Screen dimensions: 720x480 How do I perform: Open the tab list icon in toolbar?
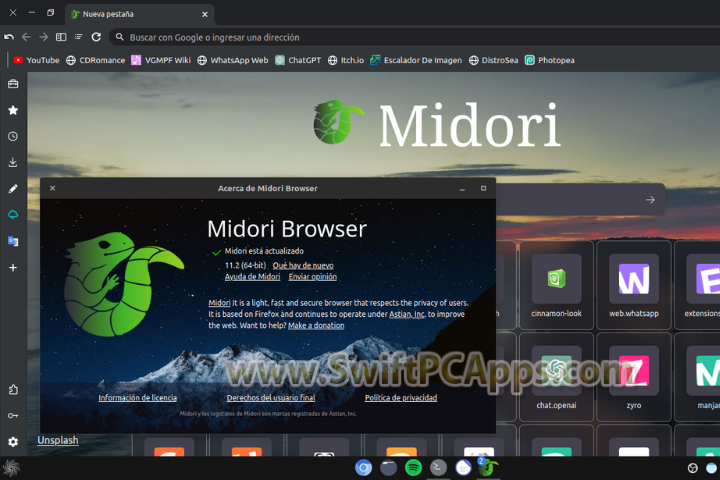(79, 37)
